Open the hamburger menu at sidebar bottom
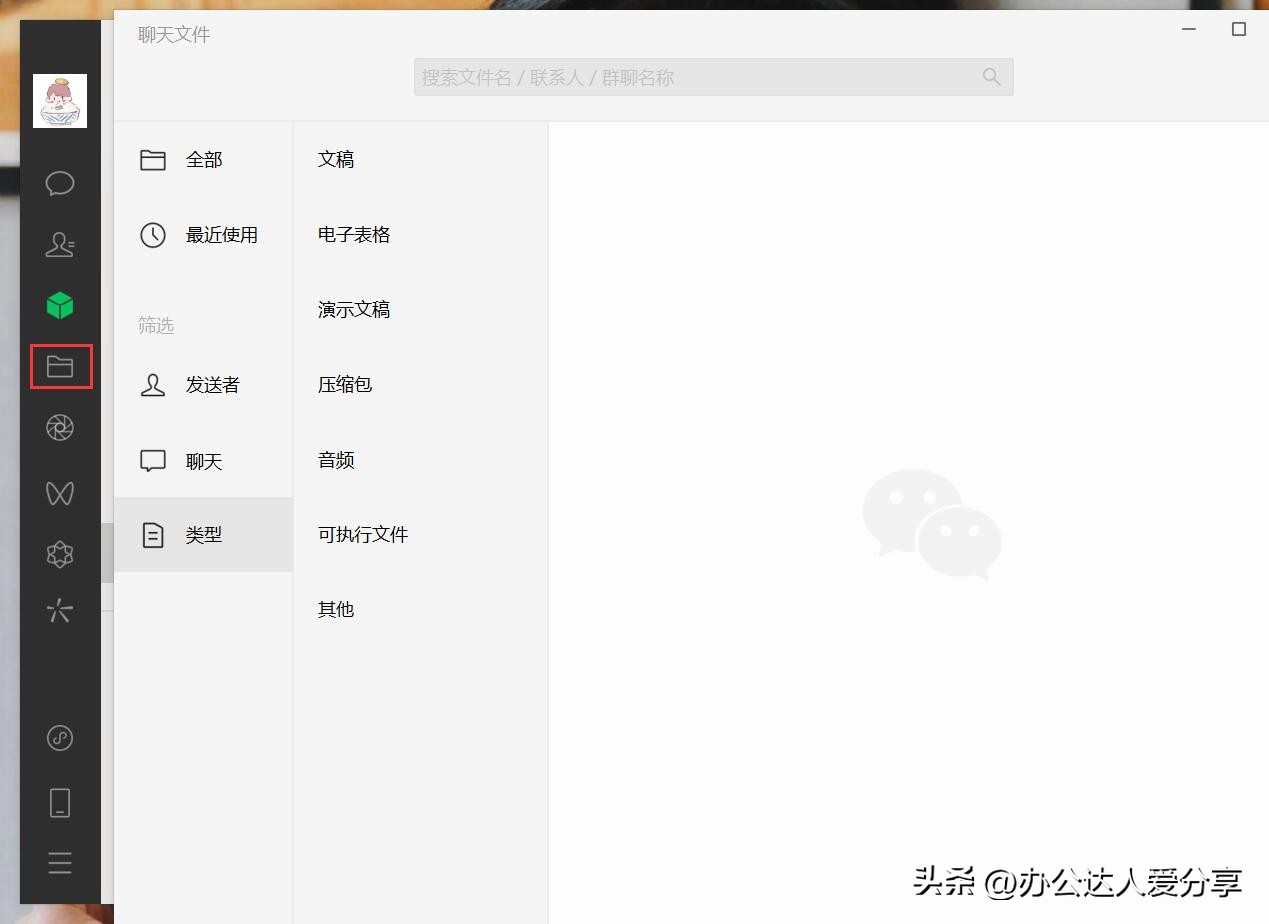This screenshot has width=1269, height=924. point(60,862)
